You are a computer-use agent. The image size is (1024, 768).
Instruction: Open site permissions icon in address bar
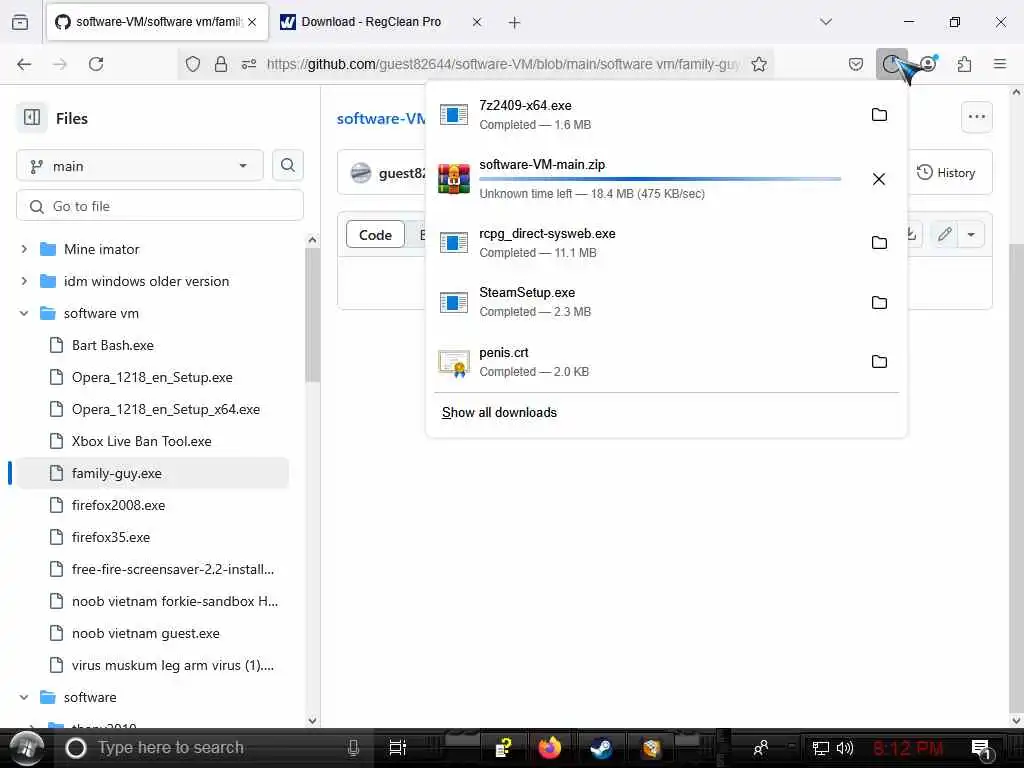(x=249, y=64)
